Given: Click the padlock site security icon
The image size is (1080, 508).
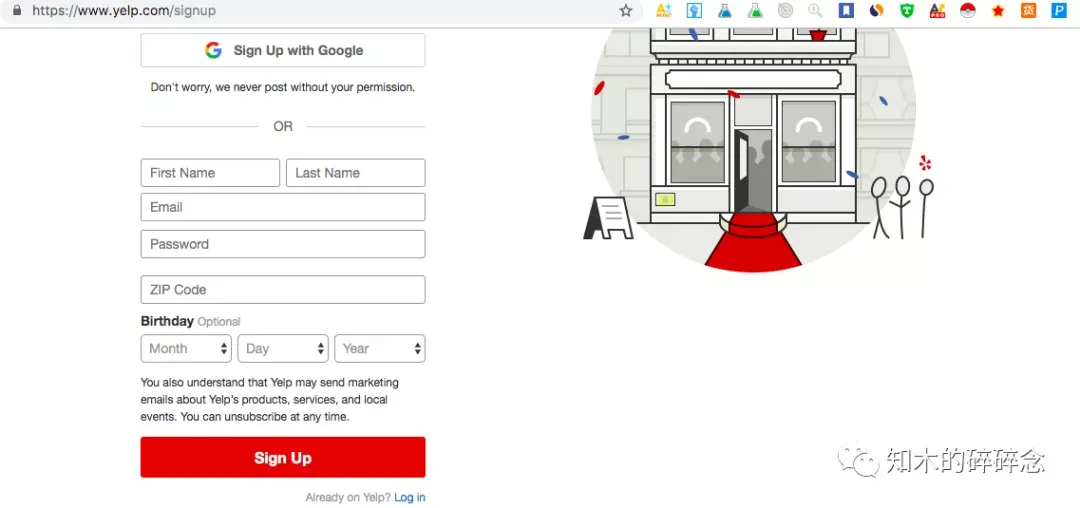Looking at the screenshot, I should (17, 10).
